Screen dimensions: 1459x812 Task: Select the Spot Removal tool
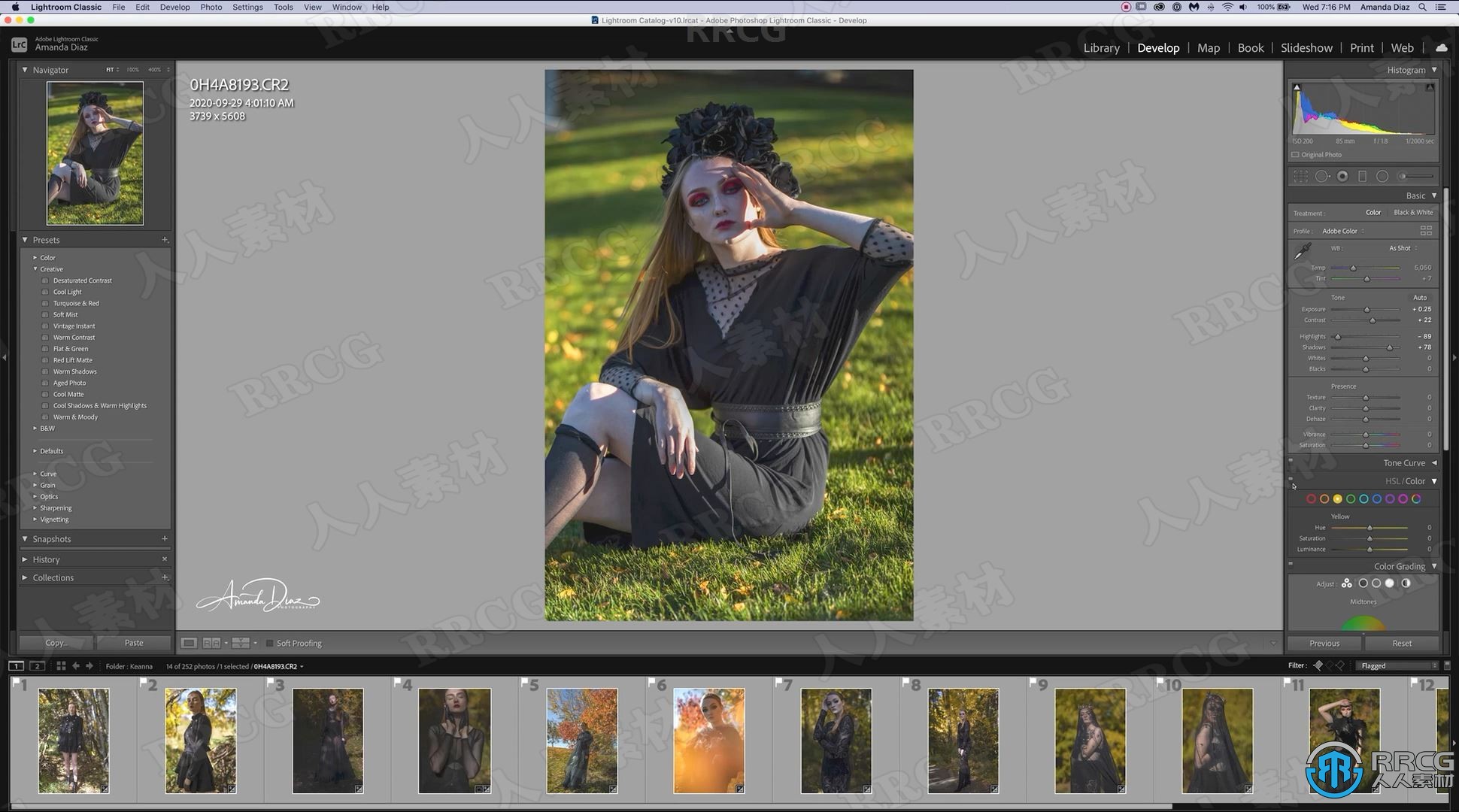(1321, 176)
